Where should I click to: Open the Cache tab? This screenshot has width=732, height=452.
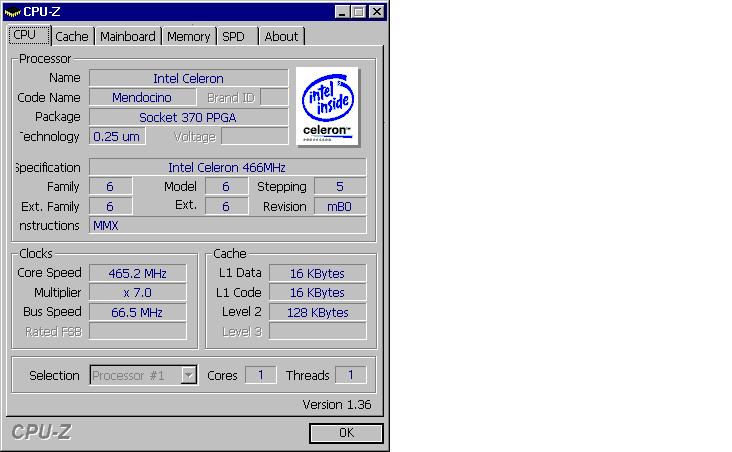click(71, 36)
